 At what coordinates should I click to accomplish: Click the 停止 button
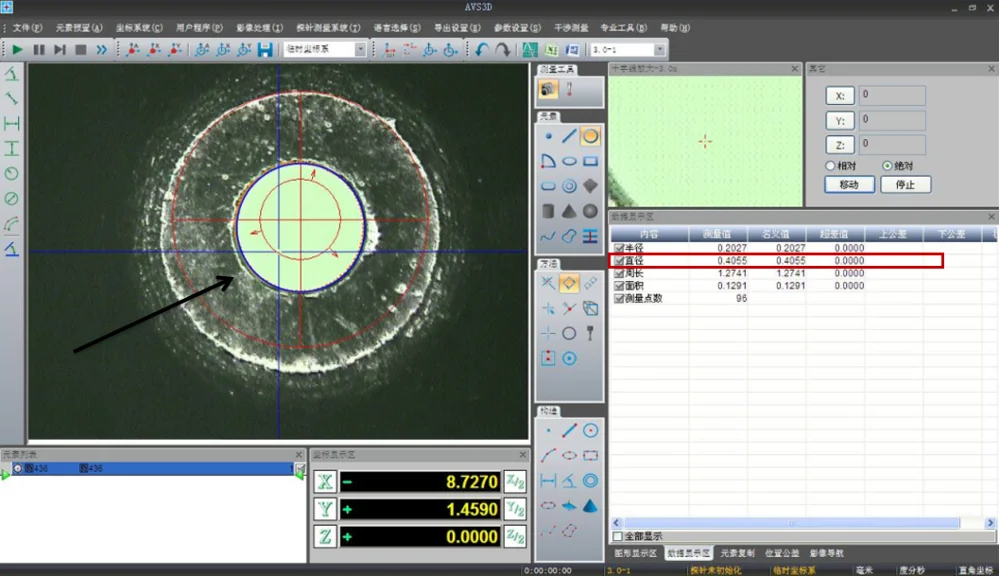(906, 185)
